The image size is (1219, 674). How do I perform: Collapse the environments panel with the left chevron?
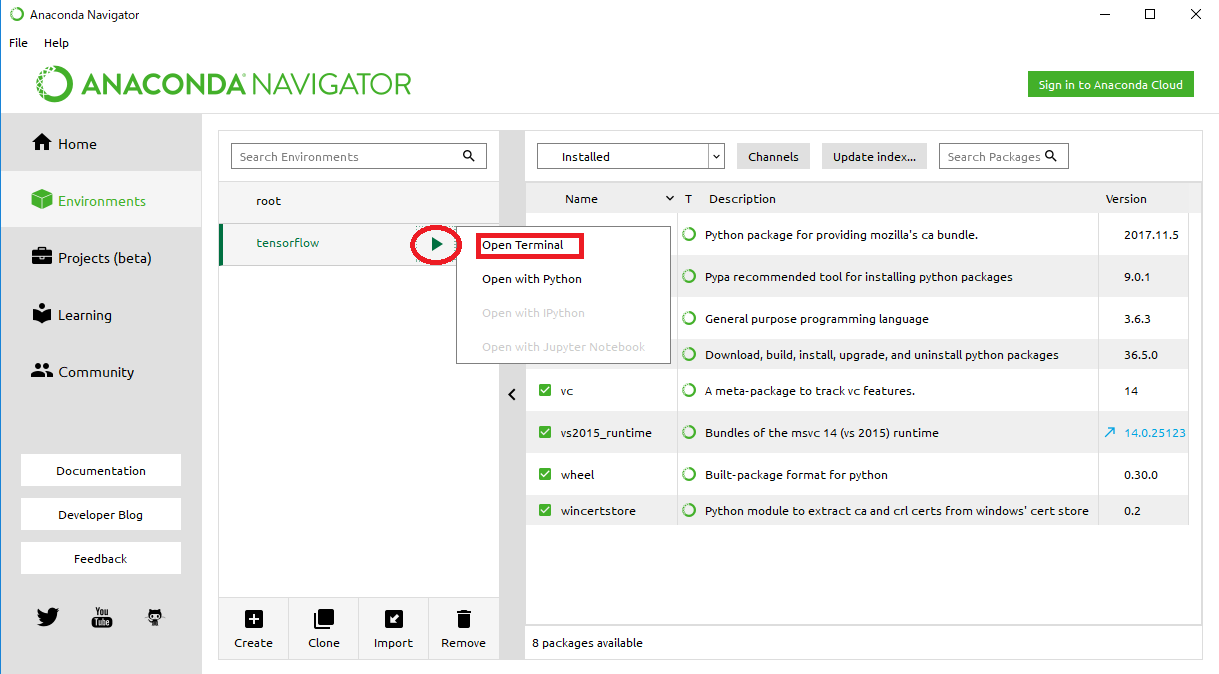tap(512, 394)
